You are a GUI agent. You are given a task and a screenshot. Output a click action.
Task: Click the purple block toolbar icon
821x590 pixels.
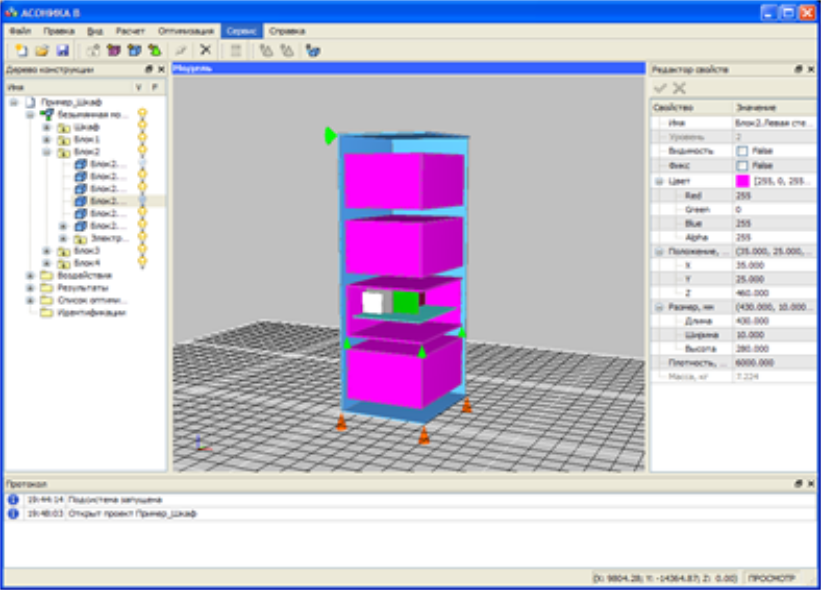pos(114,50)
